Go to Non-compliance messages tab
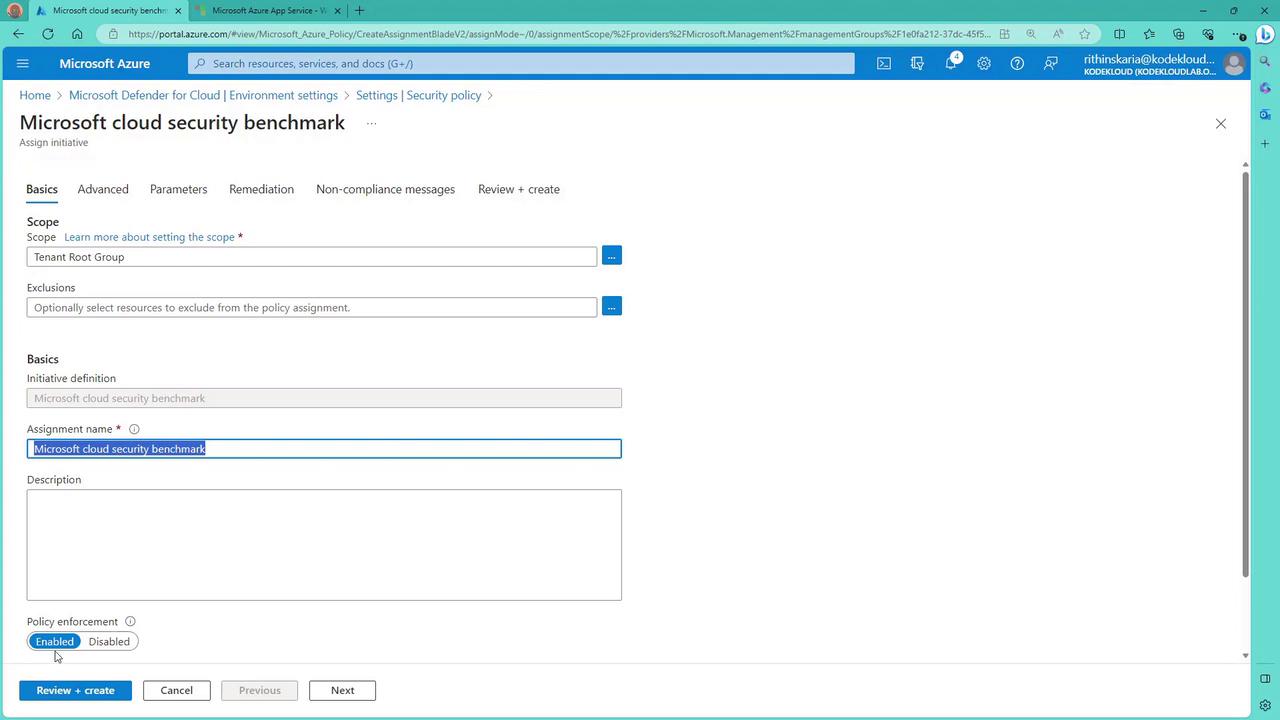Screen dimensions: 1280x720 click(x=385, y=189)
